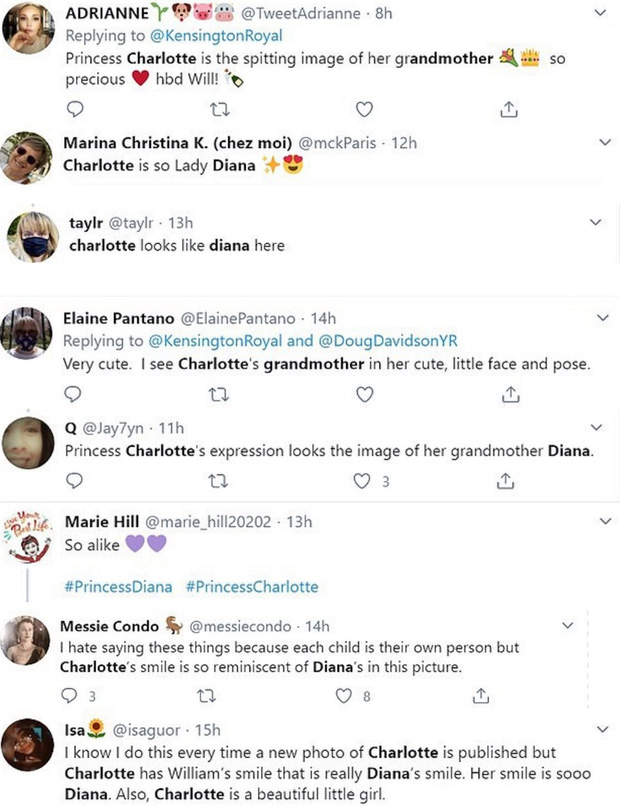Like Q @Jay7yn's tweet with 3 likes

click(365, 481)
